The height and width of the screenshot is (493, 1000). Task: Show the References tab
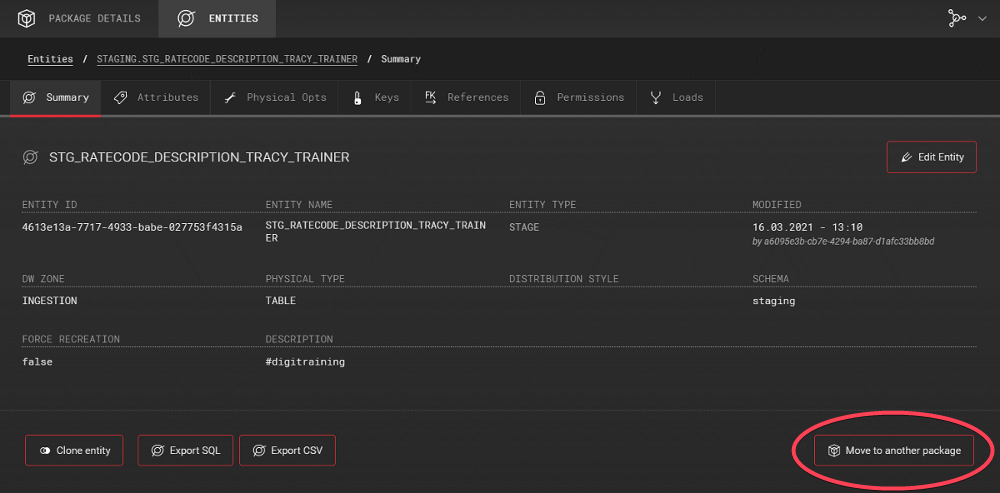[466, 97]
